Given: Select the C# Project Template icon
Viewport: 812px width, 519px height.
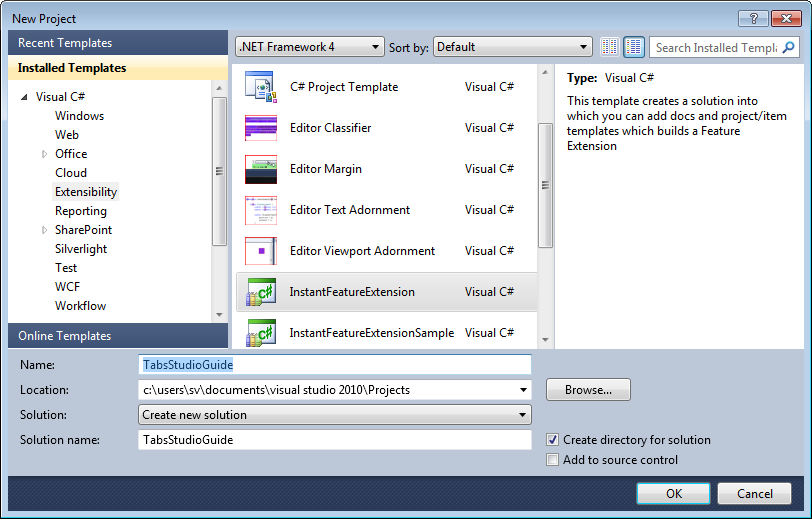Looking at the screenshot, I should 260,87.
